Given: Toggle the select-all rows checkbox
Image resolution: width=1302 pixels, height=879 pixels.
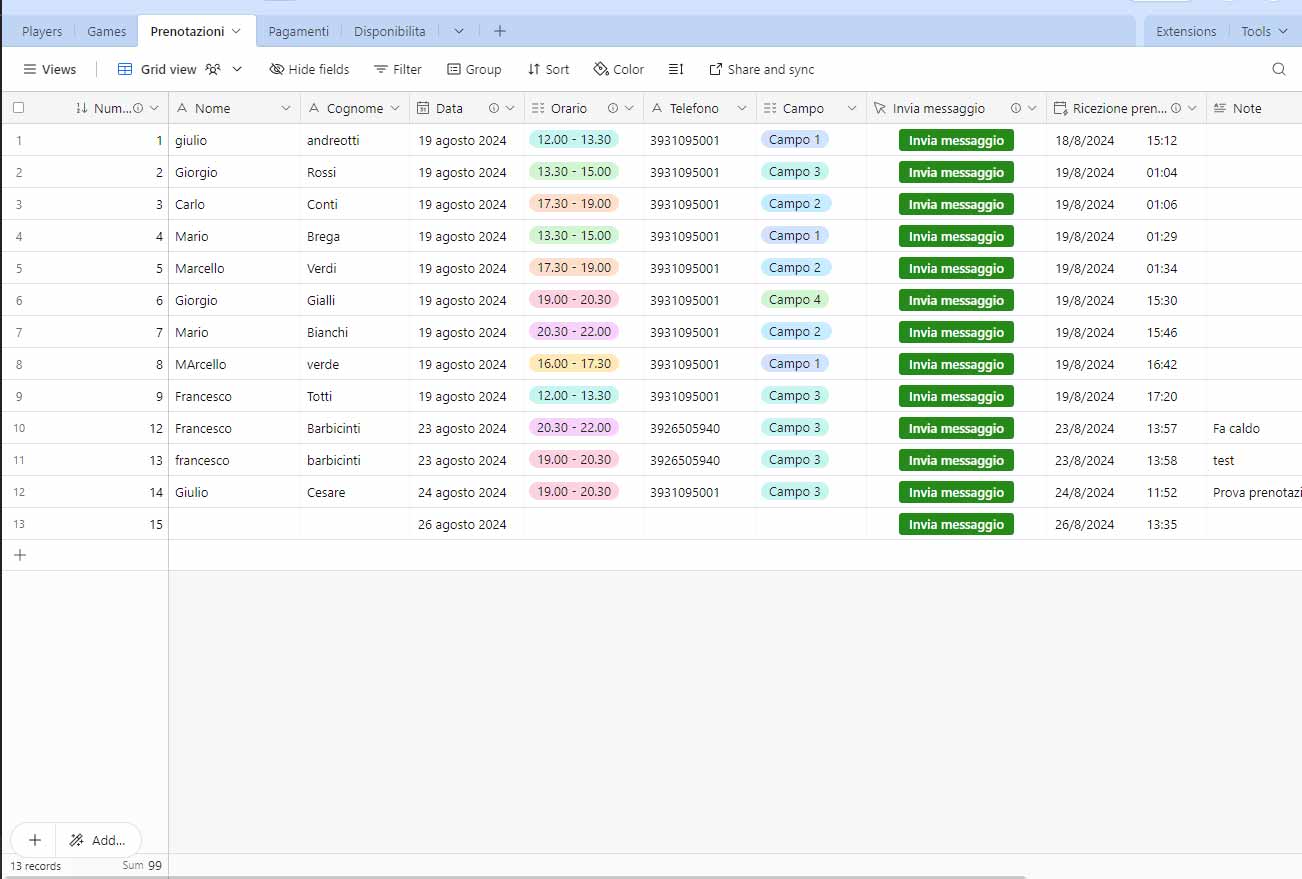Looking at the screenshot, I should [18, 108].
